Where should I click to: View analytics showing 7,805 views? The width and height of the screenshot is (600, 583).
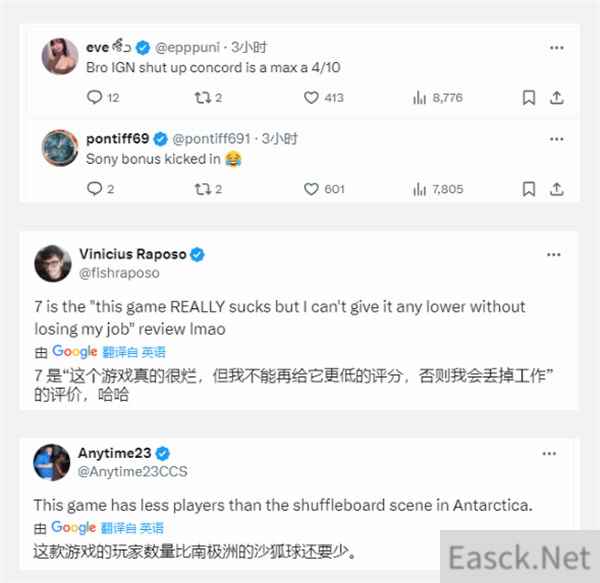[x=438, y=189]
